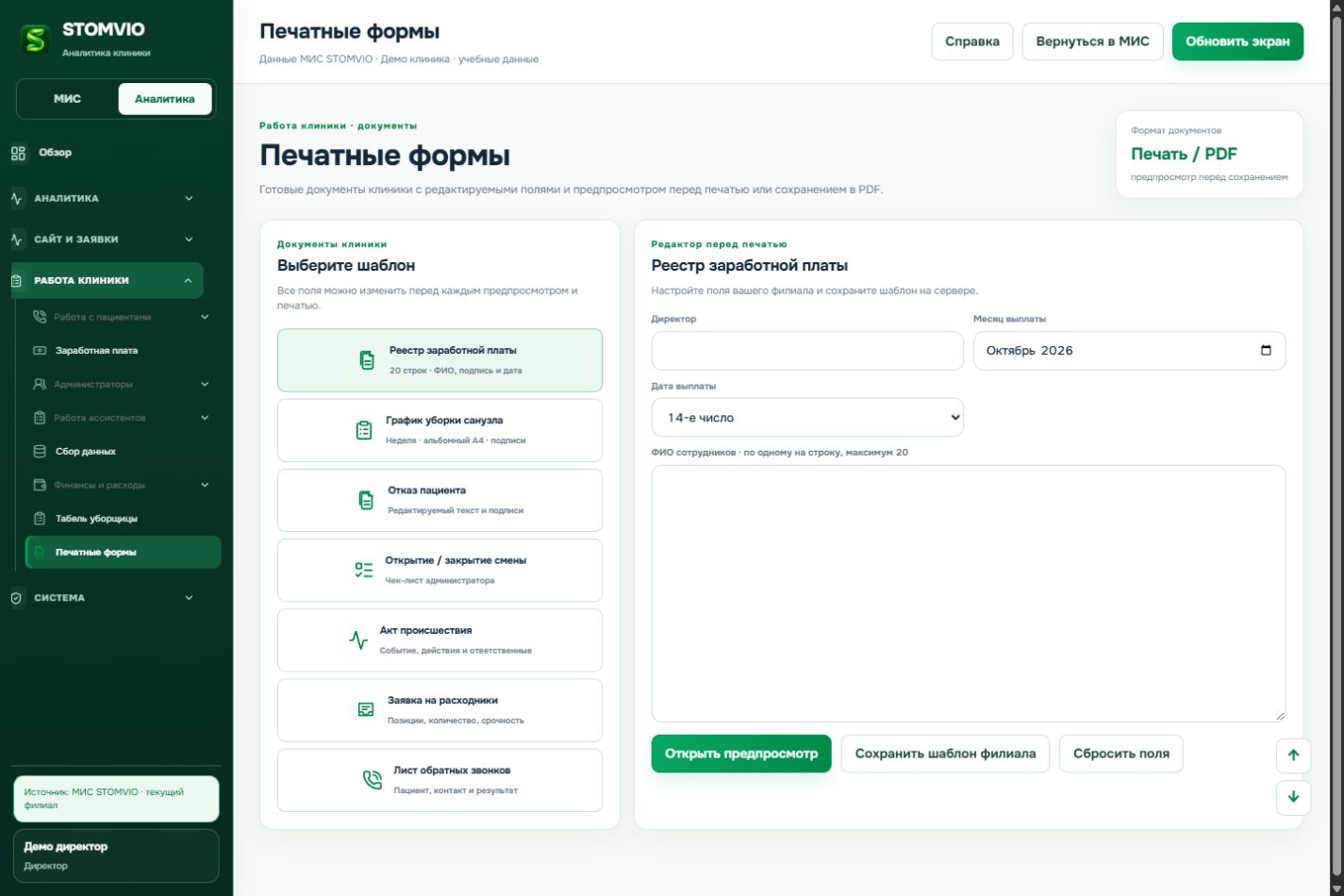Click the document icon on Реестр заработной платы
The image size is (1344, 896).
tap(367, 360)
